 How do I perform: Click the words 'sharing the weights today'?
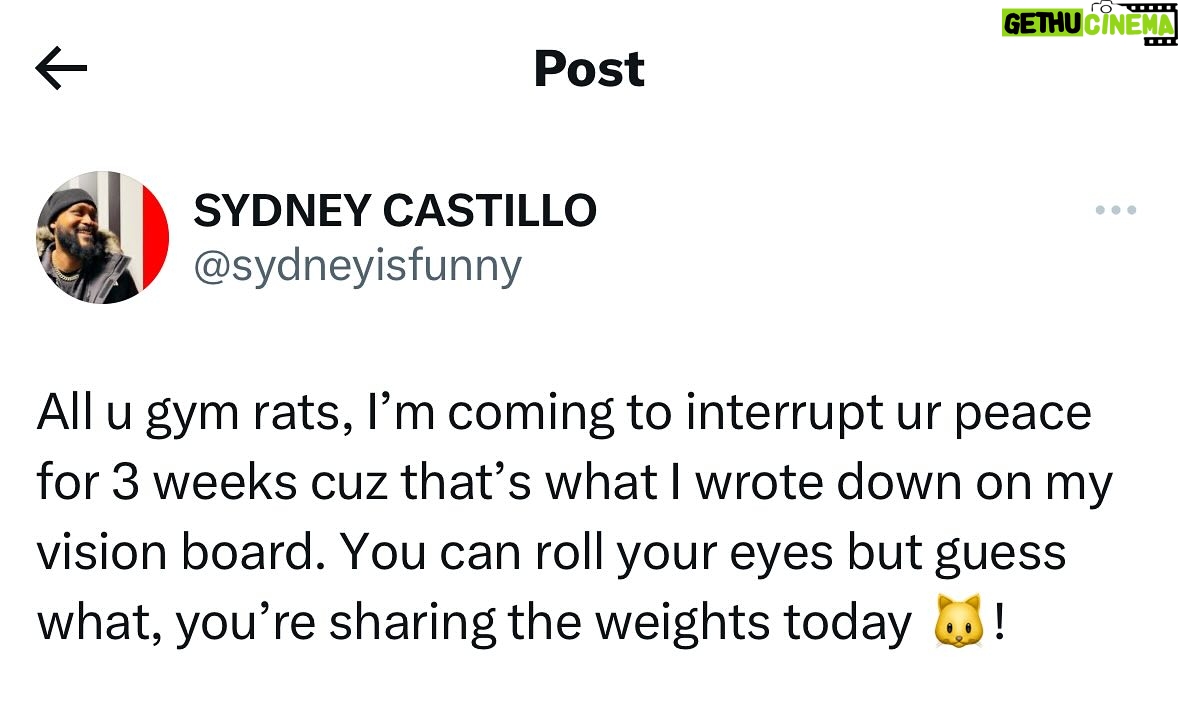(620, 623)
